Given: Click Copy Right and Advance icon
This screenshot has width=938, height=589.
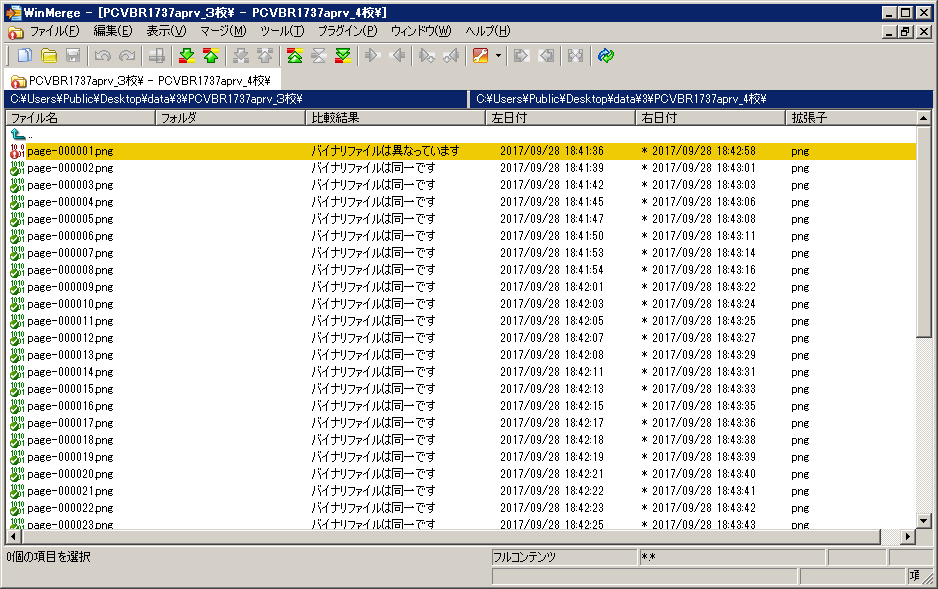Looking at the screenshot, I should 427,56.
